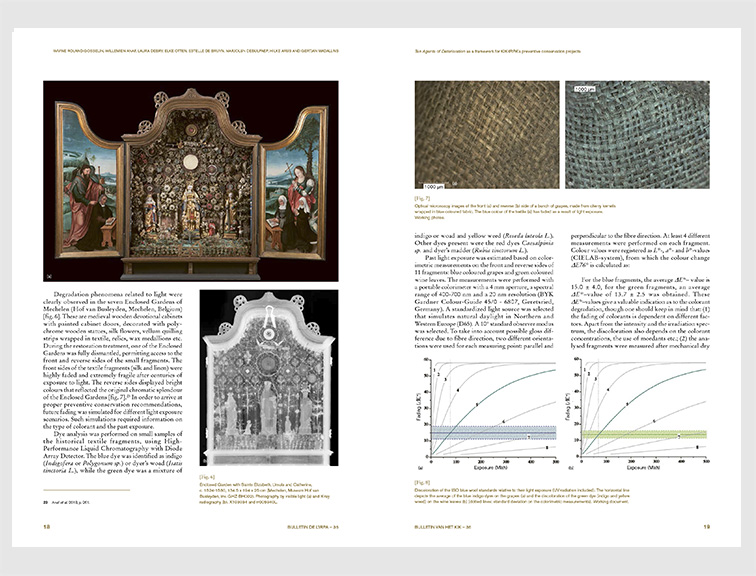Click the open altarpiece photograph
This screenshot has width=756, height=576.
pyautogui.click(x=190, y=181)
